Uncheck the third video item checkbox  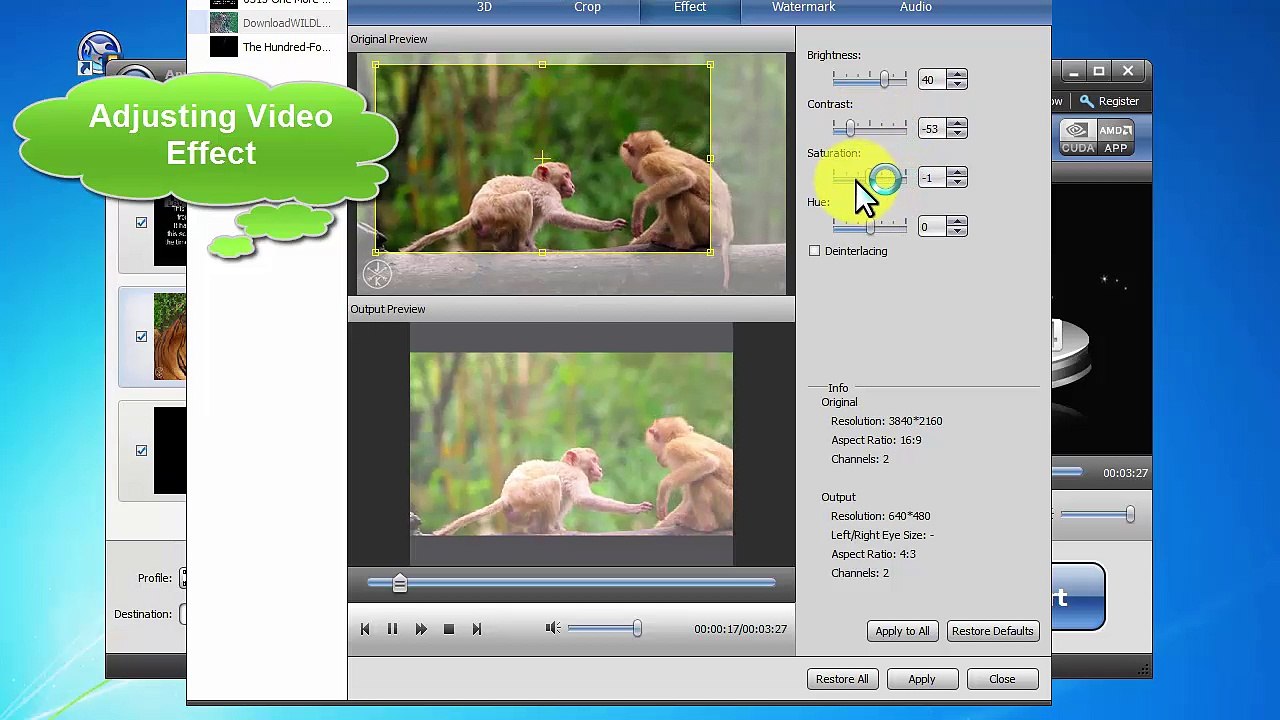tap(141, 451)
